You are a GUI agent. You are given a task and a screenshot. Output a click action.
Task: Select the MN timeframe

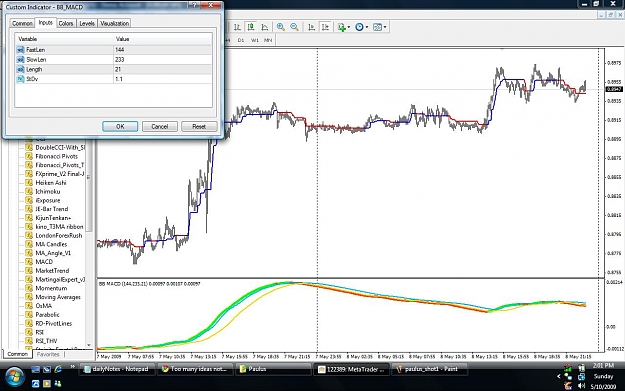268,40
